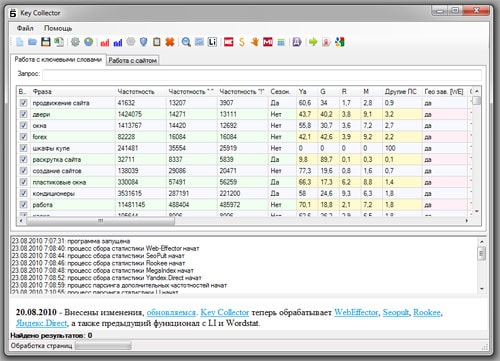Uncheck the 'раскрутка сайта' row checkbox
The width and height of the screenshot is (500, 361).
click(x=23, y=159)
